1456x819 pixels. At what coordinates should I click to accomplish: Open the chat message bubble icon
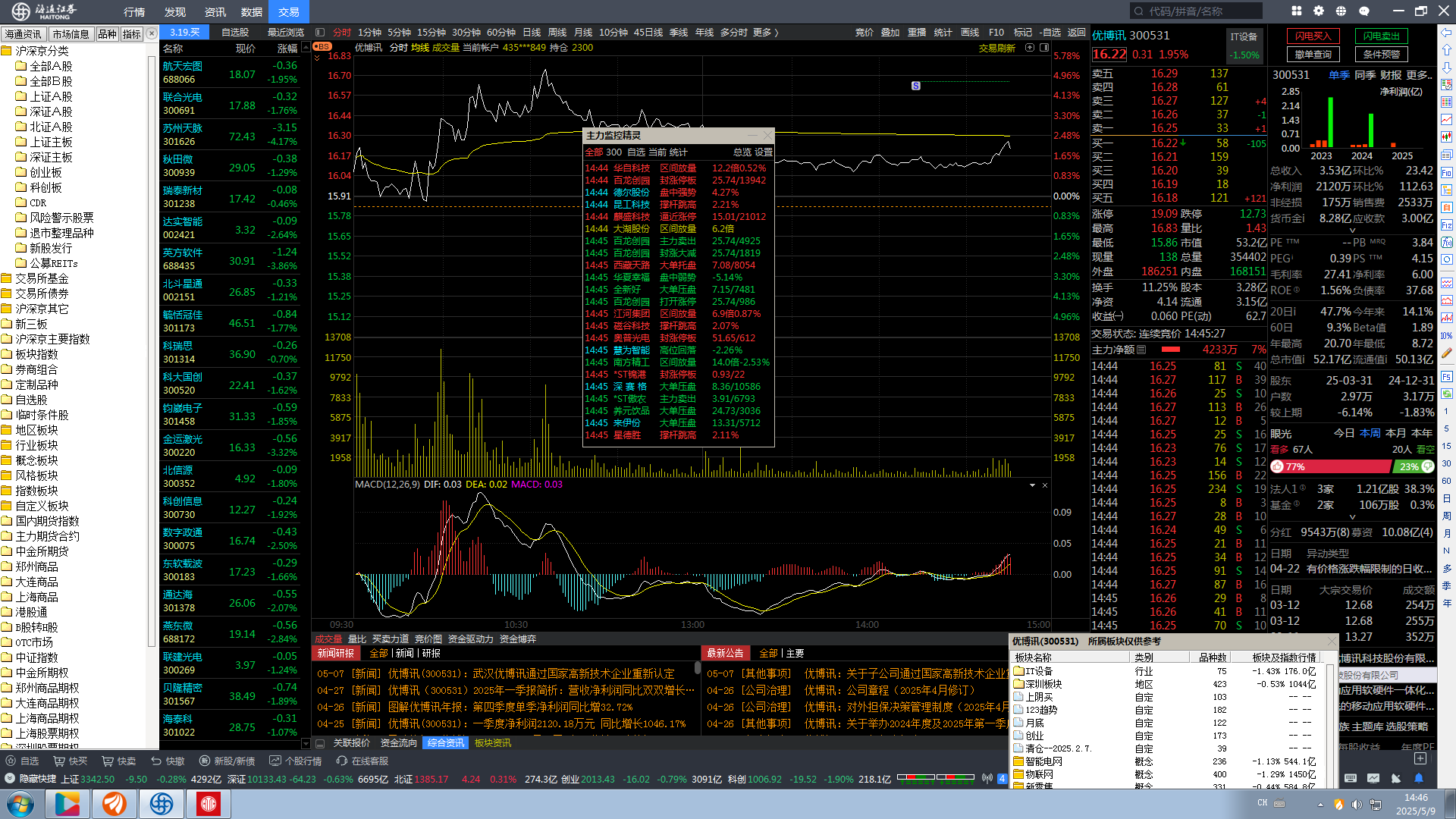(x=1364, y=11)
